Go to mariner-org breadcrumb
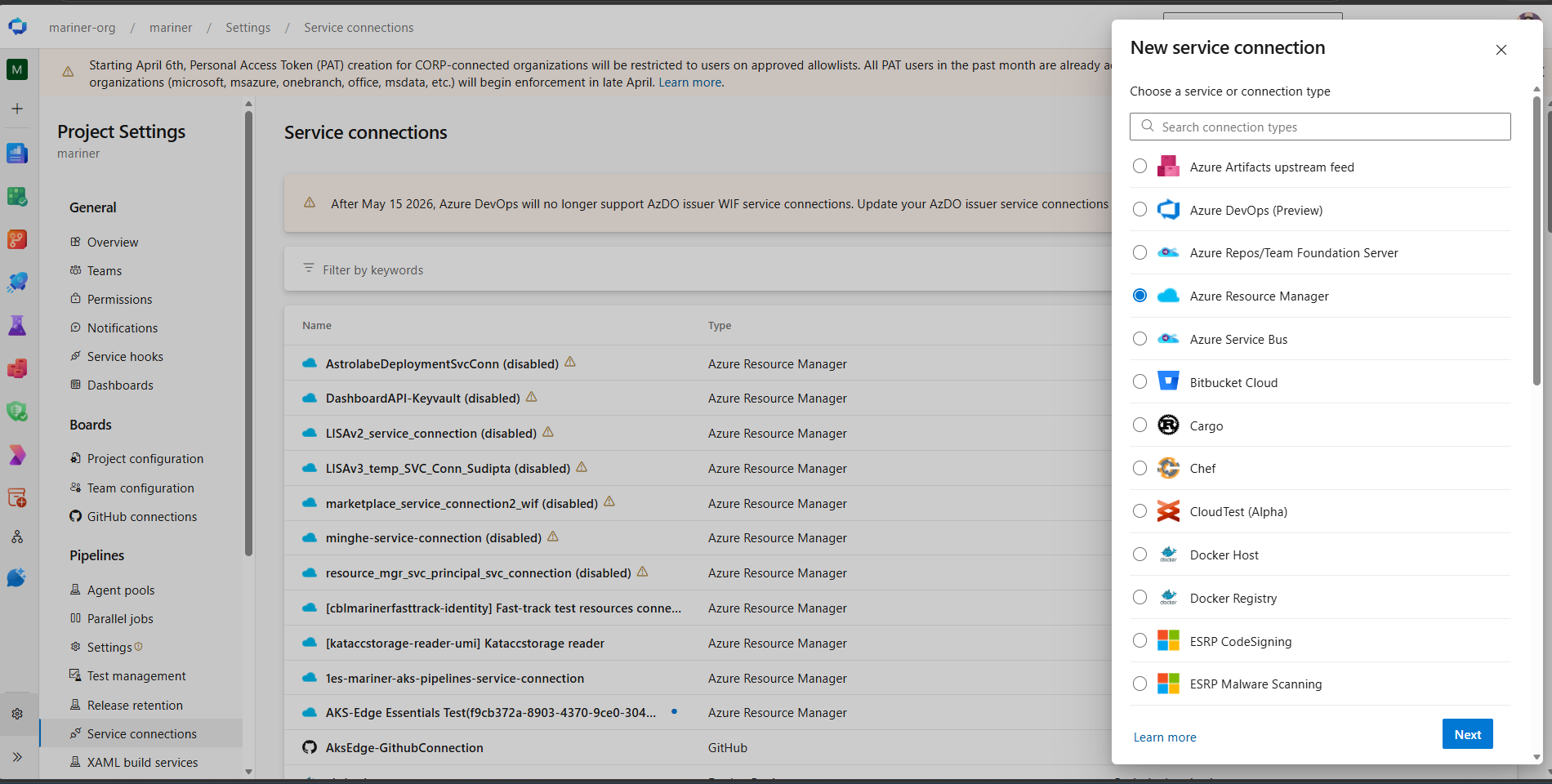1552x784 pixels. pos(83,28)
